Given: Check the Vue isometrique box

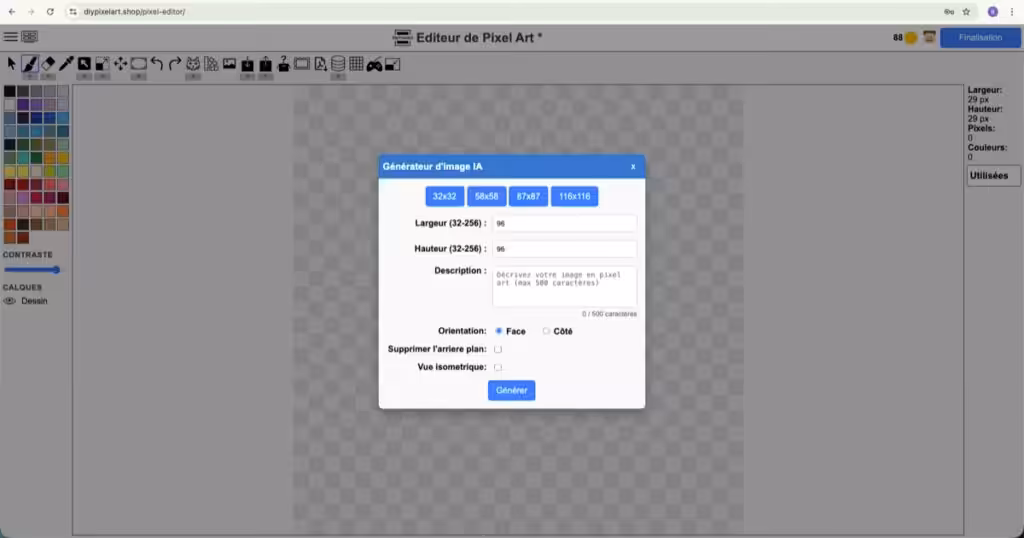Looking at the screenshot, I should [x=498, y=367].
